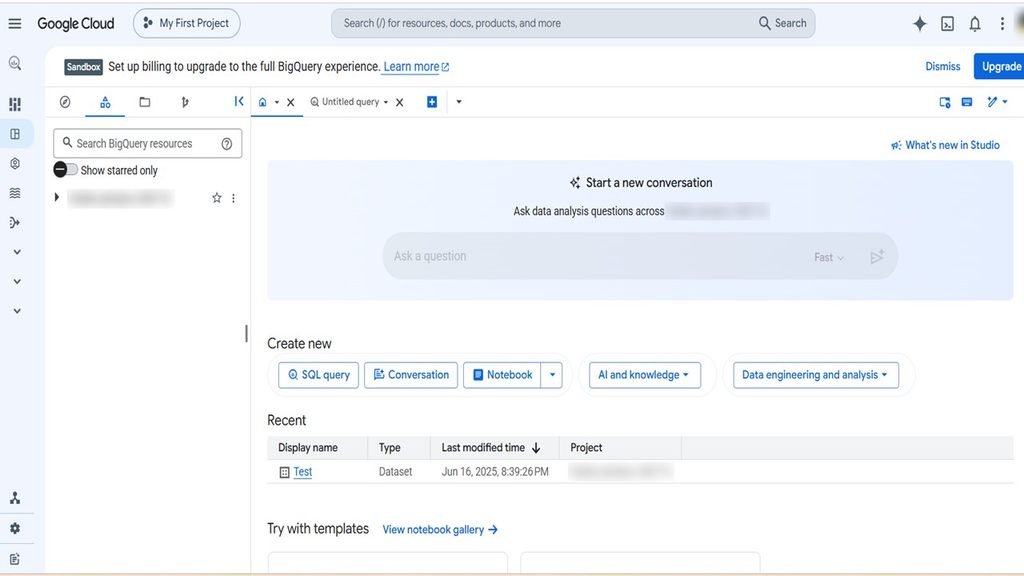Open the project's three-dot actions menu
This screenshot has width=1024, height=576.
(x=233, y=198)
